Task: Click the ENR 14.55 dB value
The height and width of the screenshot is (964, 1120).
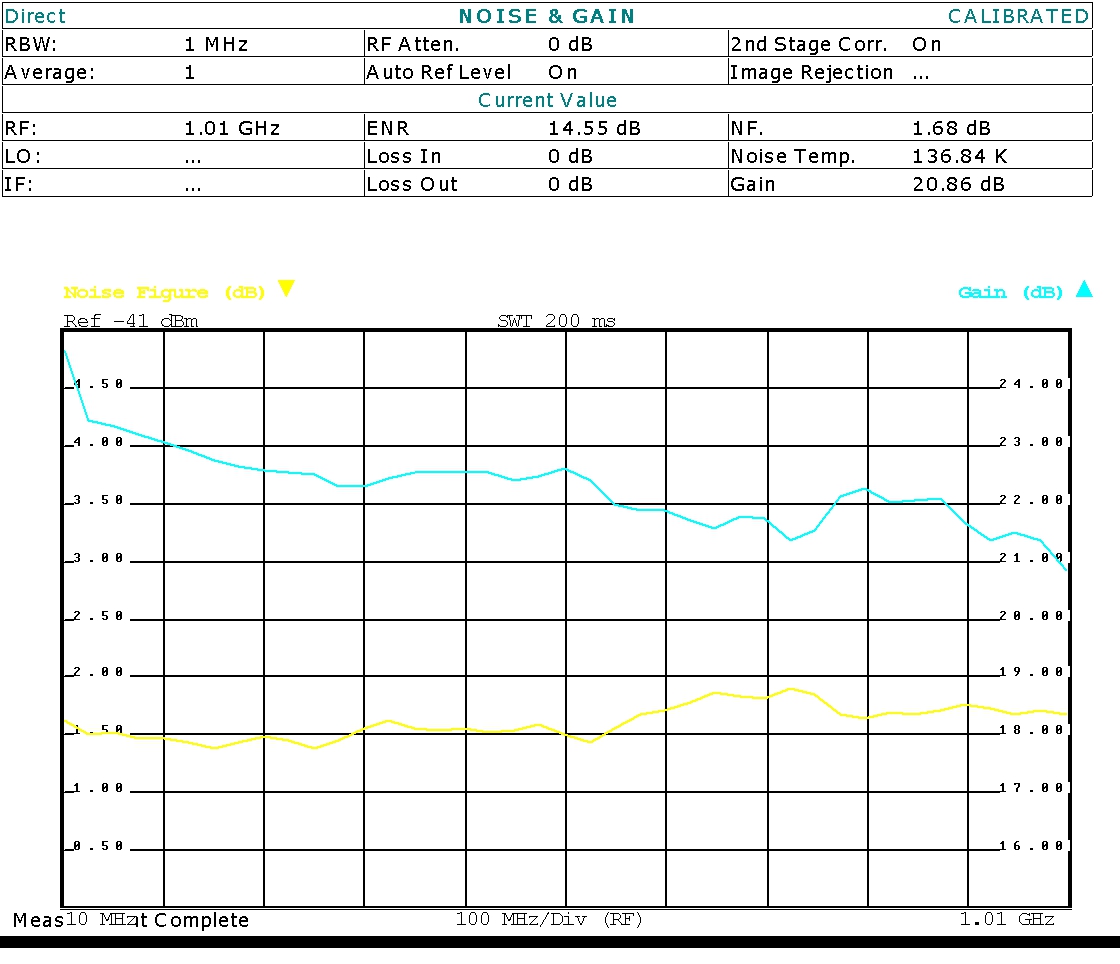Action: tap(594, 129)
